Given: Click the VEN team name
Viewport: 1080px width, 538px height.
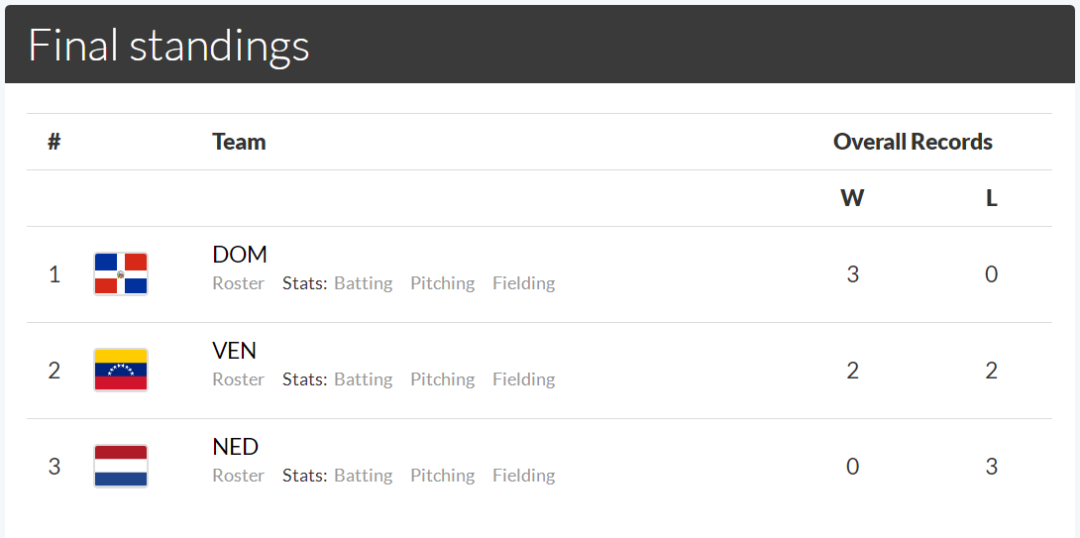Looking at the screenshot, I should point(234,351).
